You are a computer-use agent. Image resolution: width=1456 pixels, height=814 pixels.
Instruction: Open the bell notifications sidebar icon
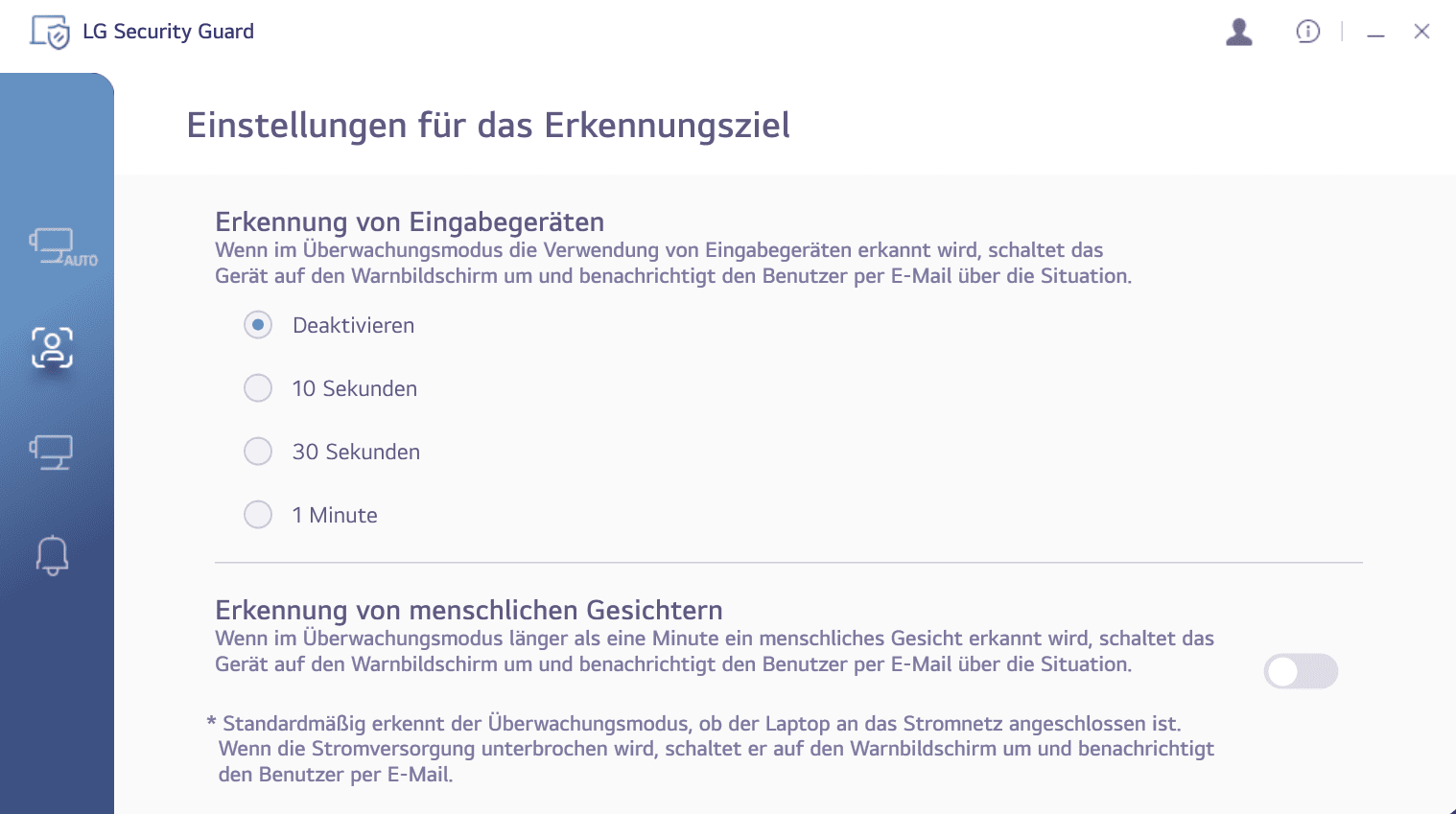click(53, 555)
